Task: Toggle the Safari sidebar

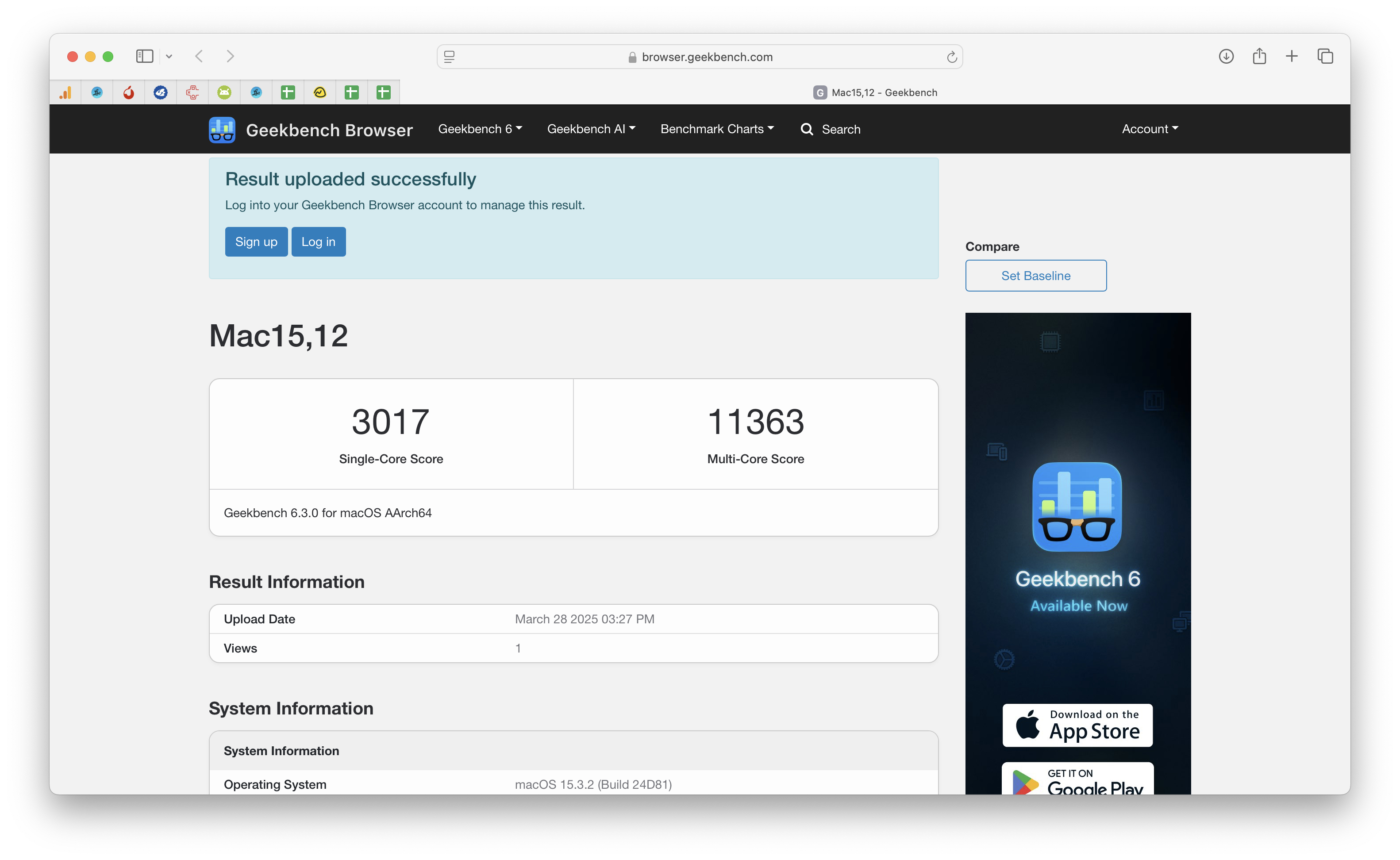Action: coord(145,56)
